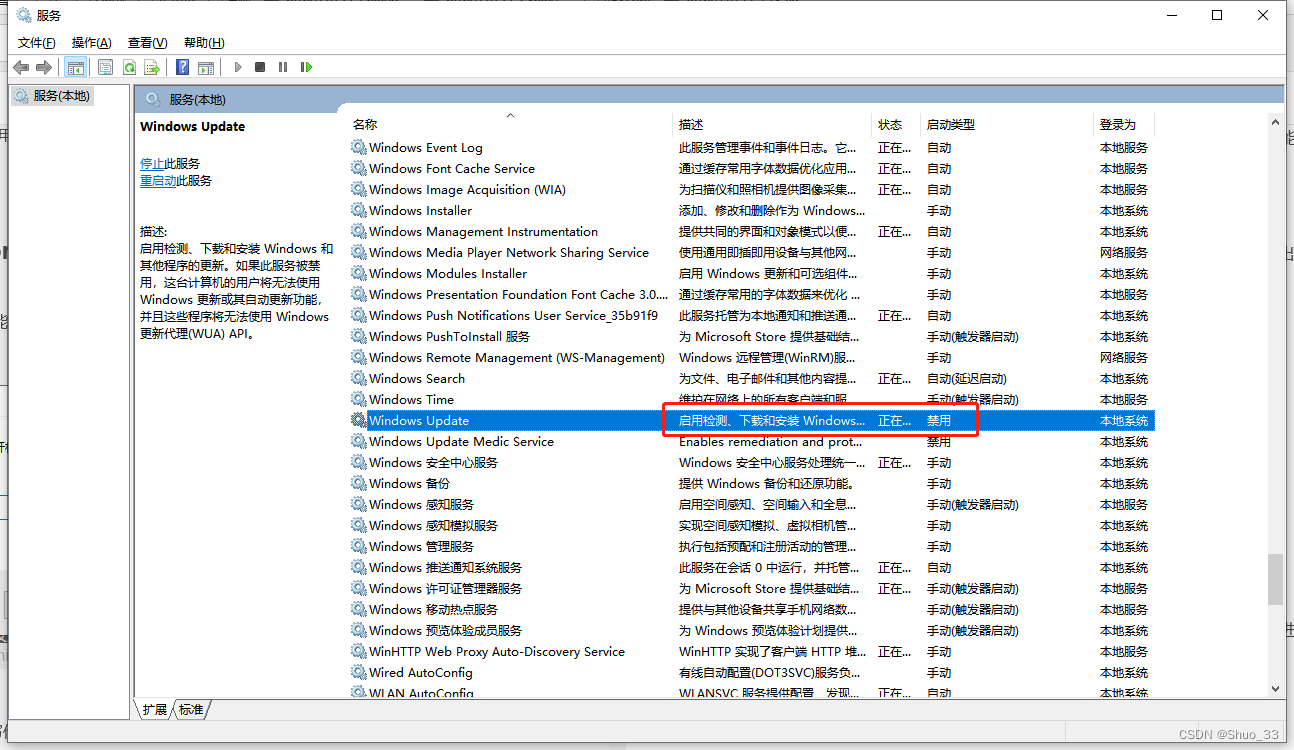The image size is (1294, 750).
Task: Select the Windows 管理服务 row
Action: click(751, 546)
